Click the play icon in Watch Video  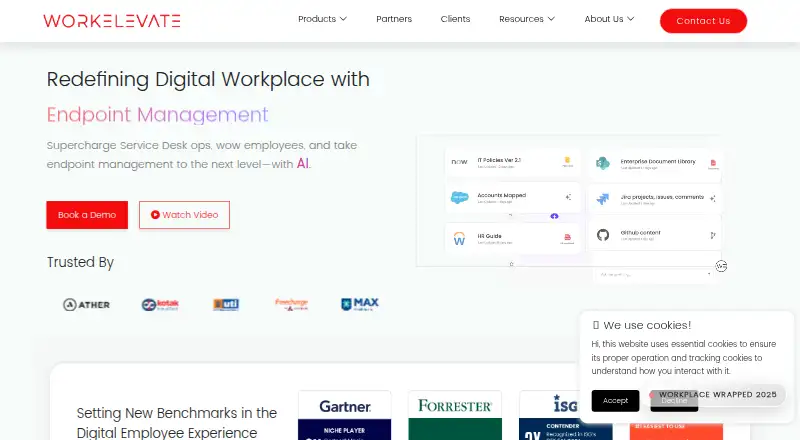coord(155,215)
